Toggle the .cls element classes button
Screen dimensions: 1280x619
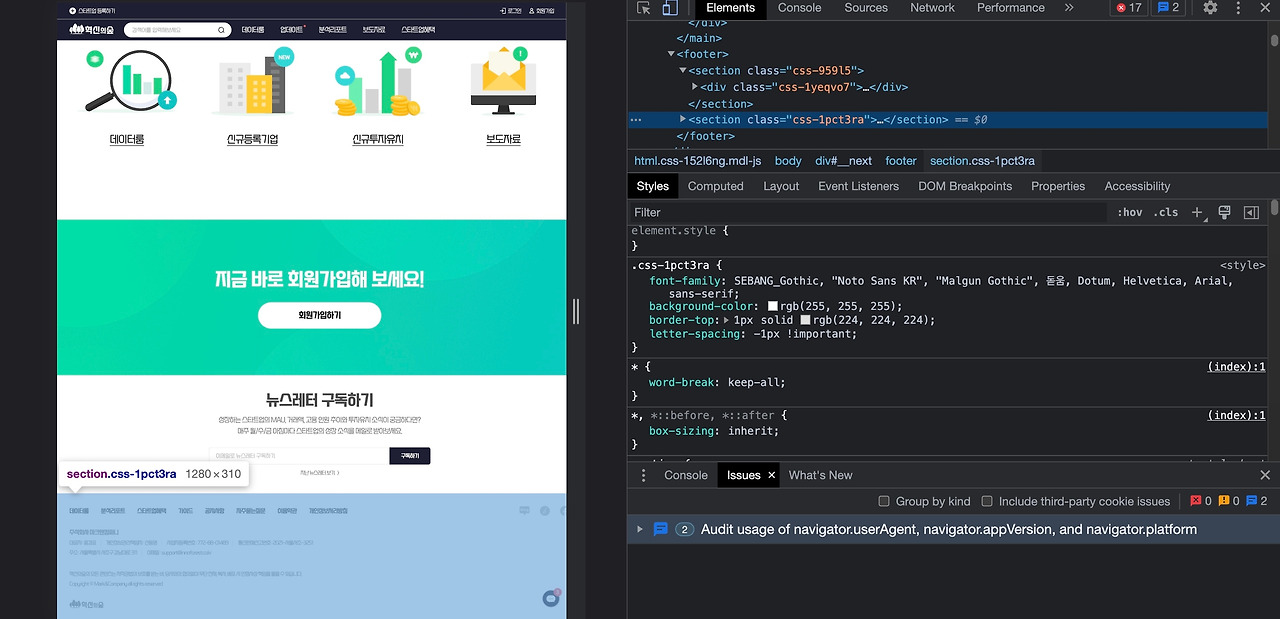click(1165, 212)
